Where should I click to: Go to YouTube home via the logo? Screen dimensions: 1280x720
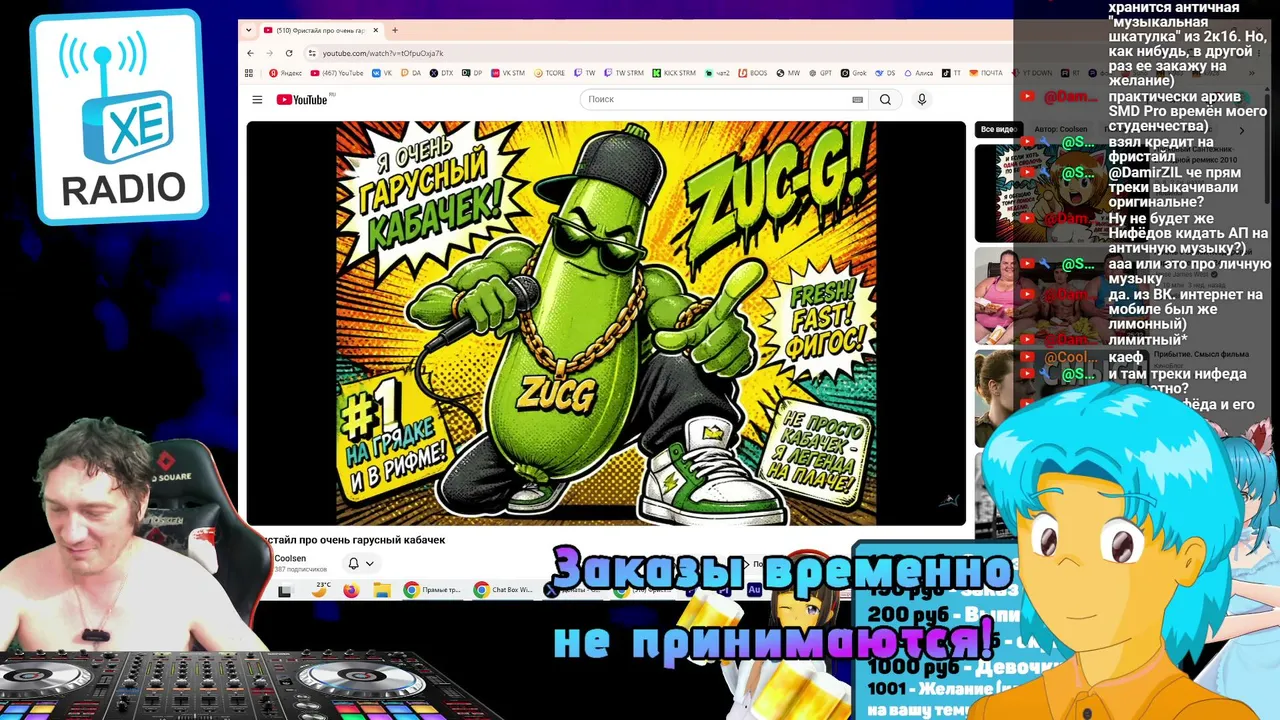[x=302, y=100]
